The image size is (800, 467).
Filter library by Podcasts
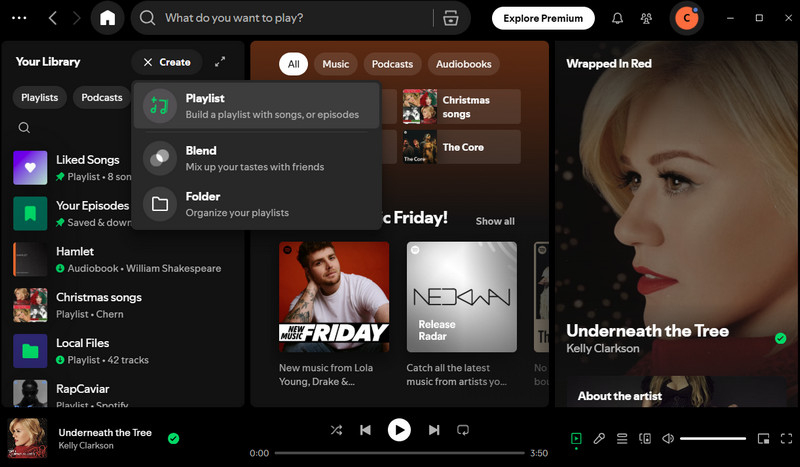pyautogui.click(x=102, y=97)
